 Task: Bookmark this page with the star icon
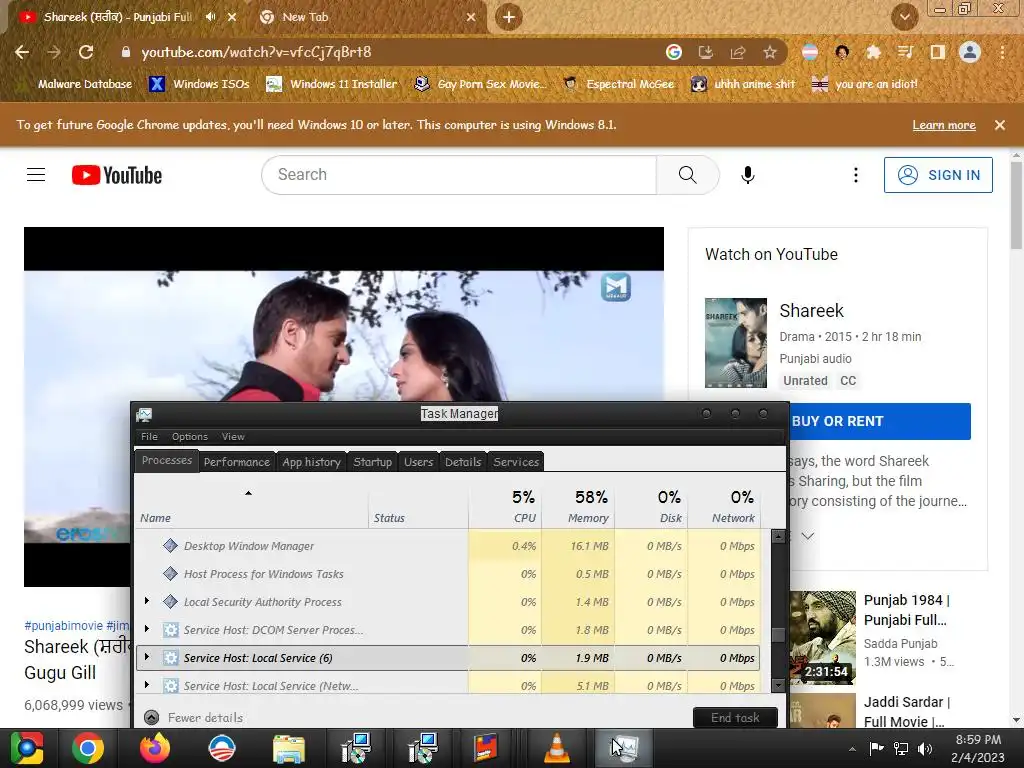pyautogui.click(x=770, y=52)
